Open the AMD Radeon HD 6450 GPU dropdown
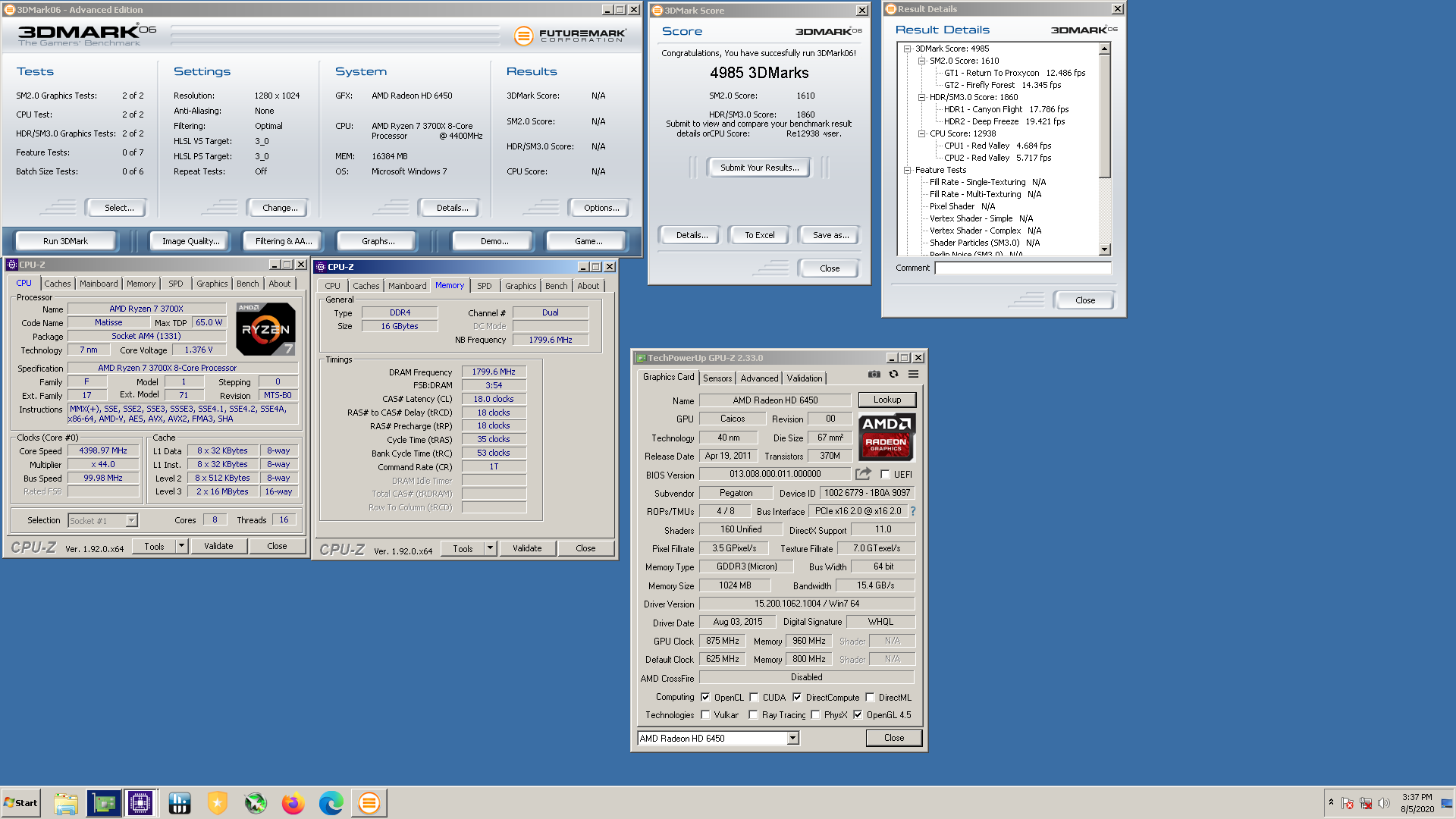1456x819 pixels. (x=792, y=739)
